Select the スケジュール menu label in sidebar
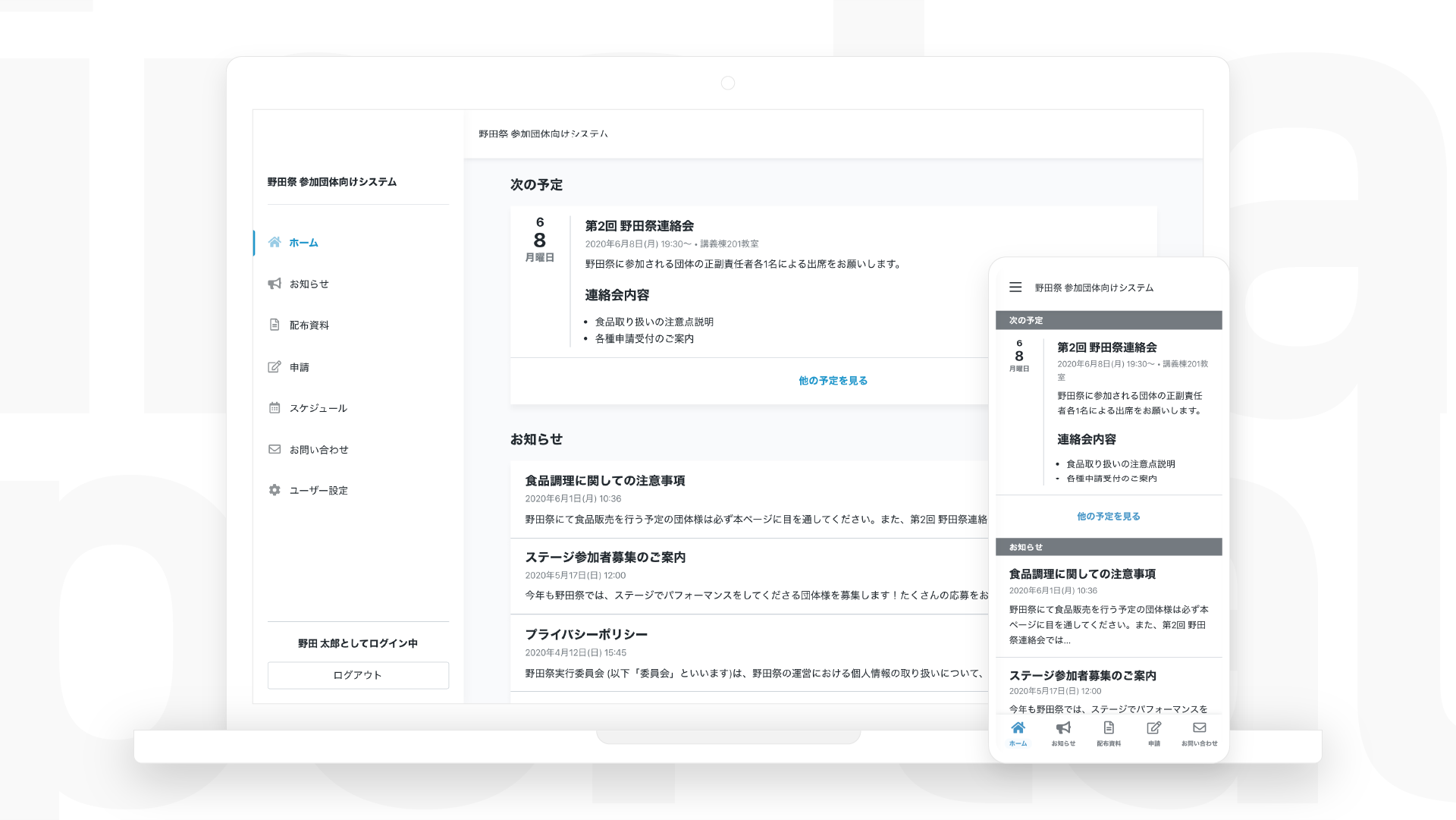 pos(318,408)
